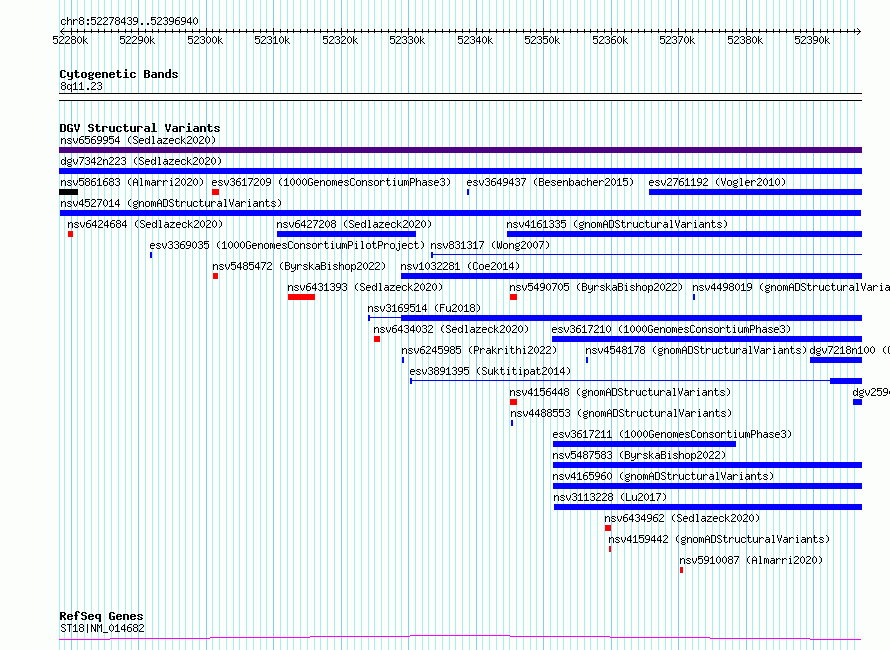Screen dimensions: 890x650
Task: Open the dgv7342n223 (Sedlazeck2020) label
Action: click(141, 161)
